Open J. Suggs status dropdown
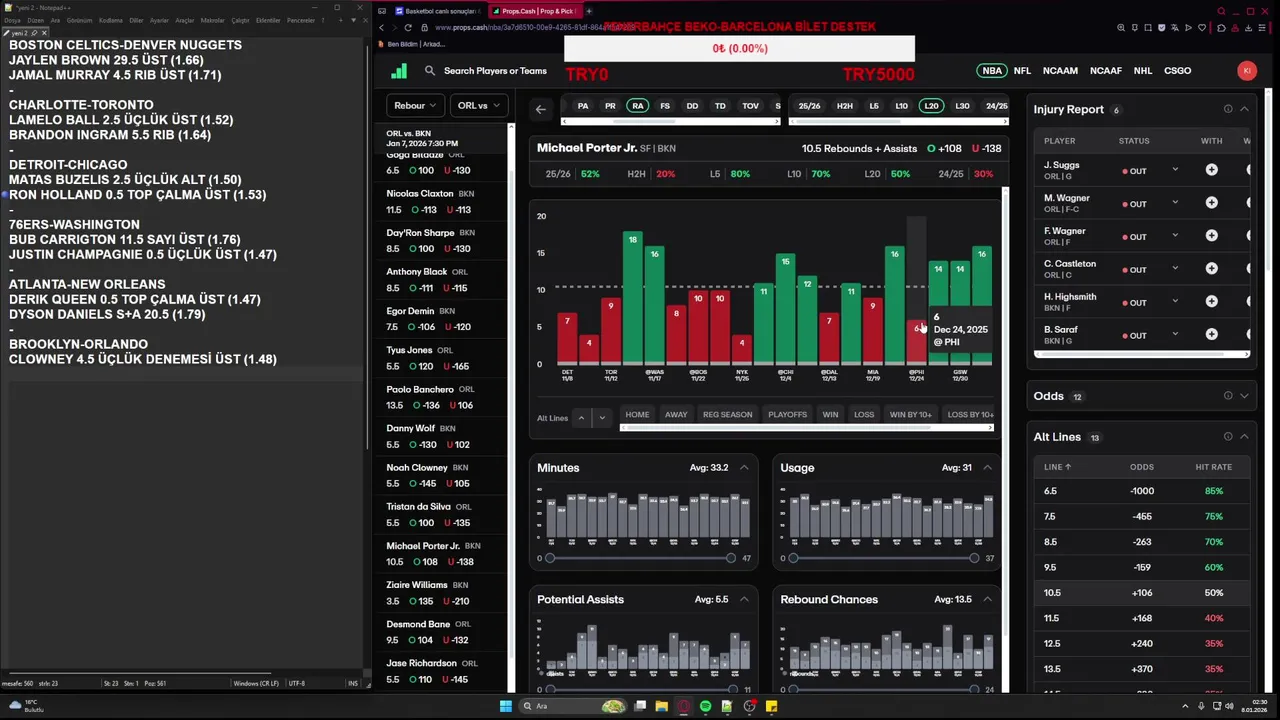This screenshot has height=720, width=1280. (x=1175, y=170)
